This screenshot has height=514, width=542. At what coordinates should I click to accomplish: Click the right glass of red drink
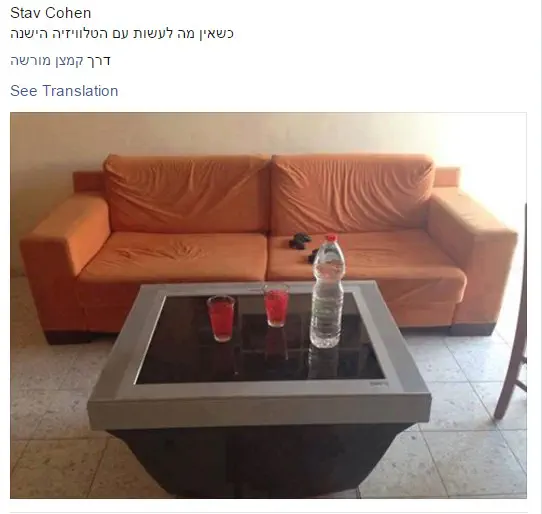coord(277,305)
